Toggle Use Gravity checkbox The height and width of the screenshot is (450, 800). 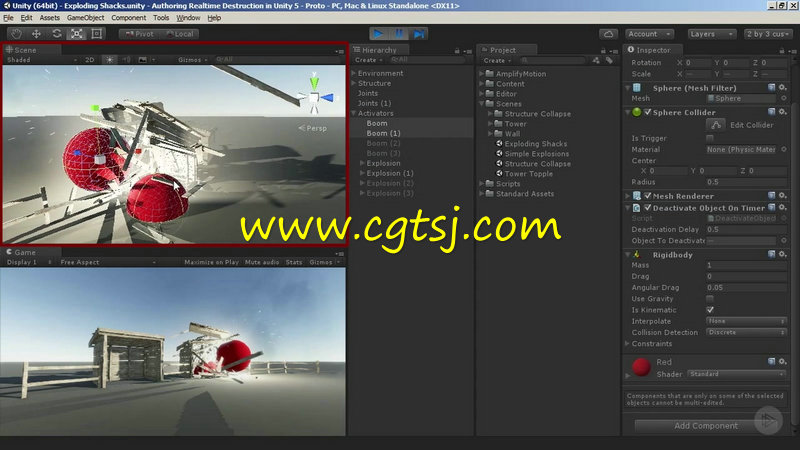[x=710, y=298]
